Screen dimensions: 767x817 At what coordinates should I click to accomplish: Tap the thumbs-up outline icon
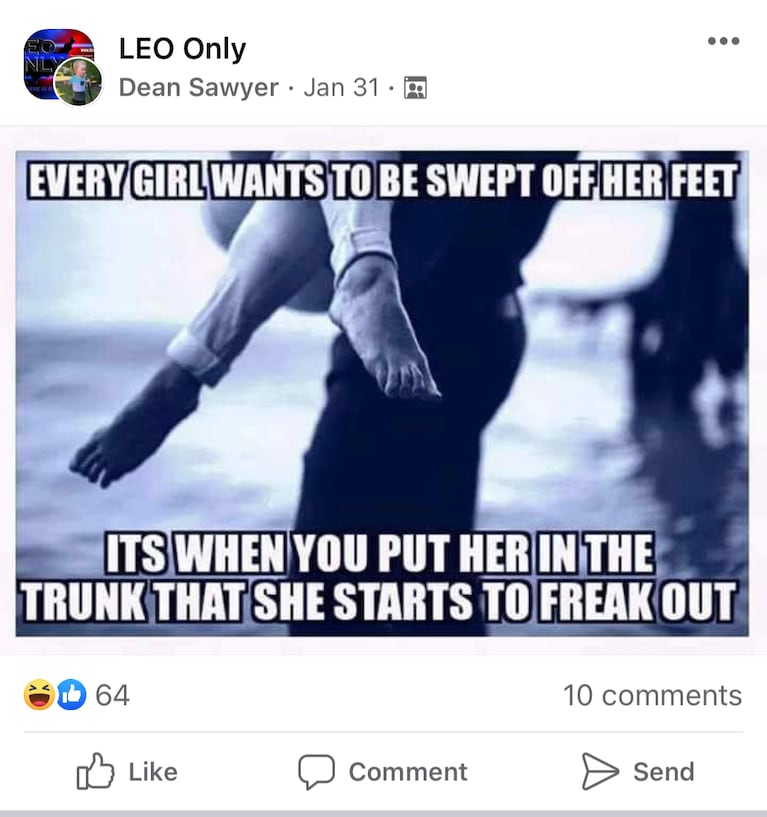[x=95, y=771]
